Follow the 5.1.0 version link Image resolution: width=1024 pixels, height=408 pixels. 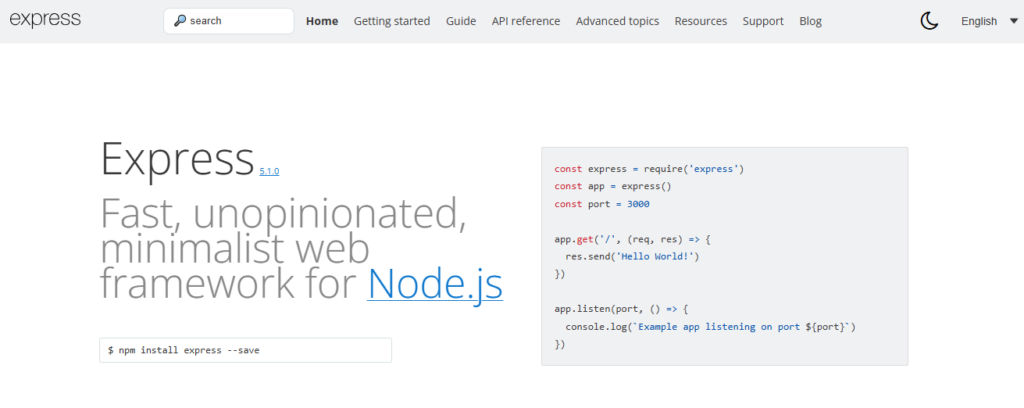click(269, 171)
